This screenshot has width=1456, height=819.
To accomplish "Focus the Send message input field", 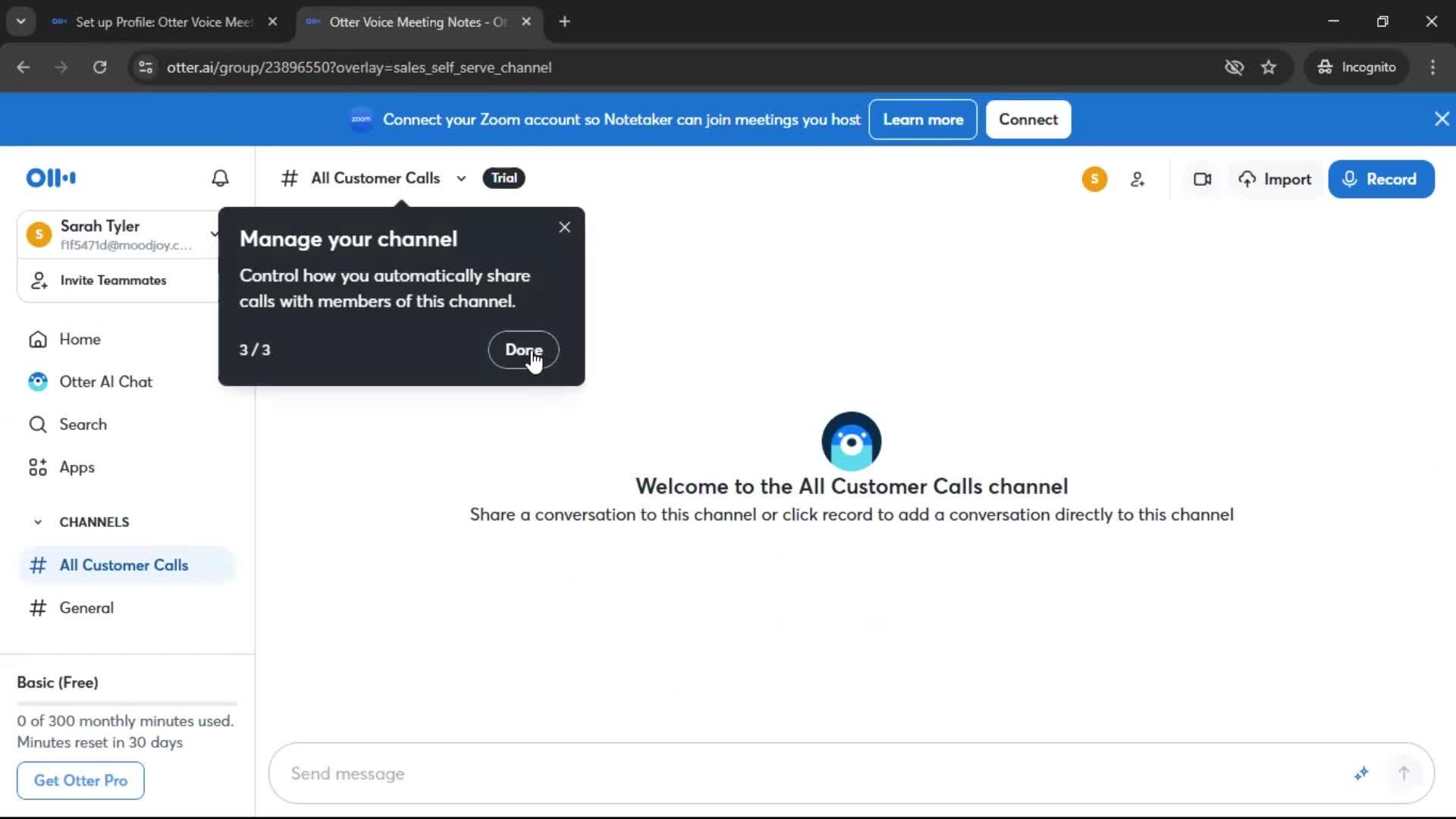I will [x=811, y=773].
